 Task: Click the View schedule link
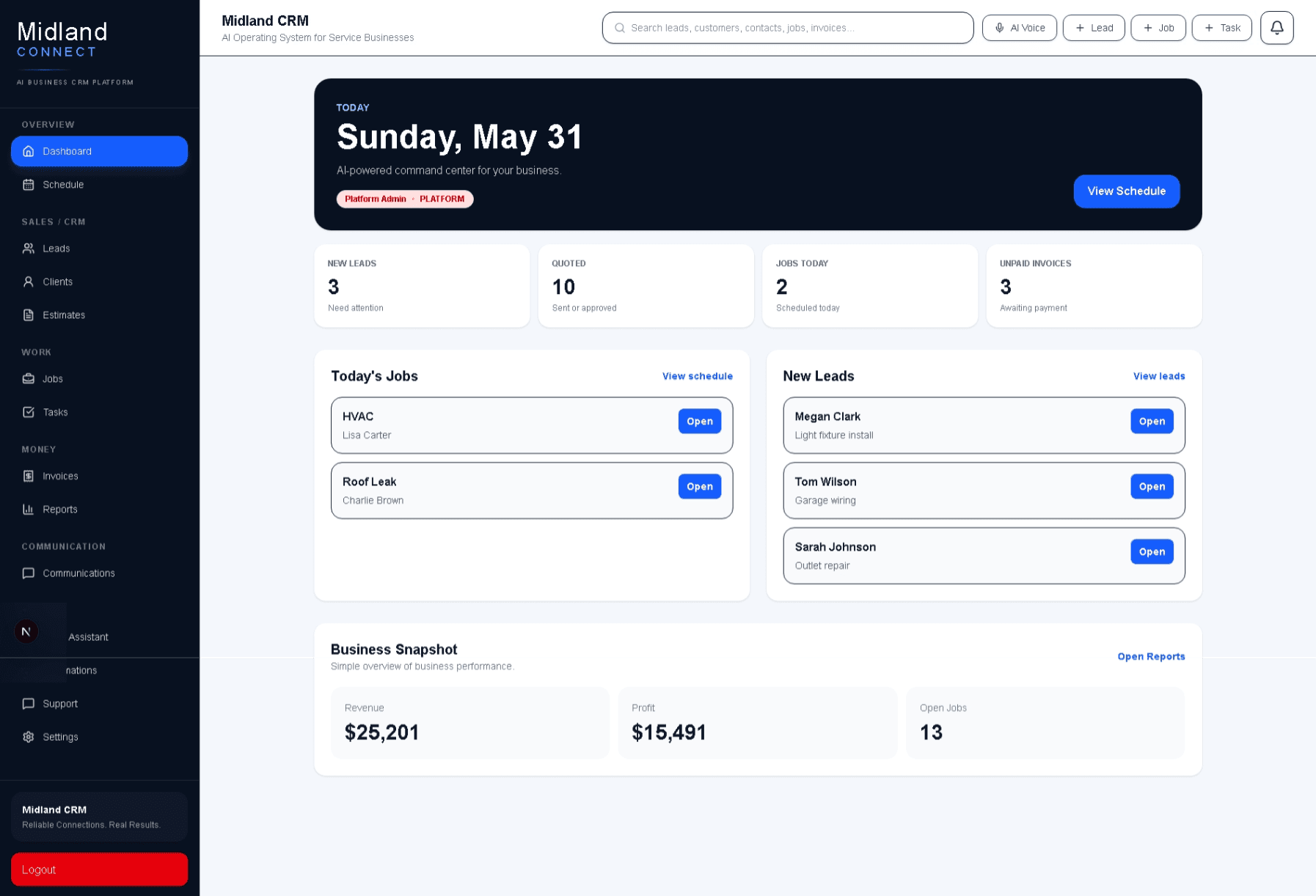[697, 376]
